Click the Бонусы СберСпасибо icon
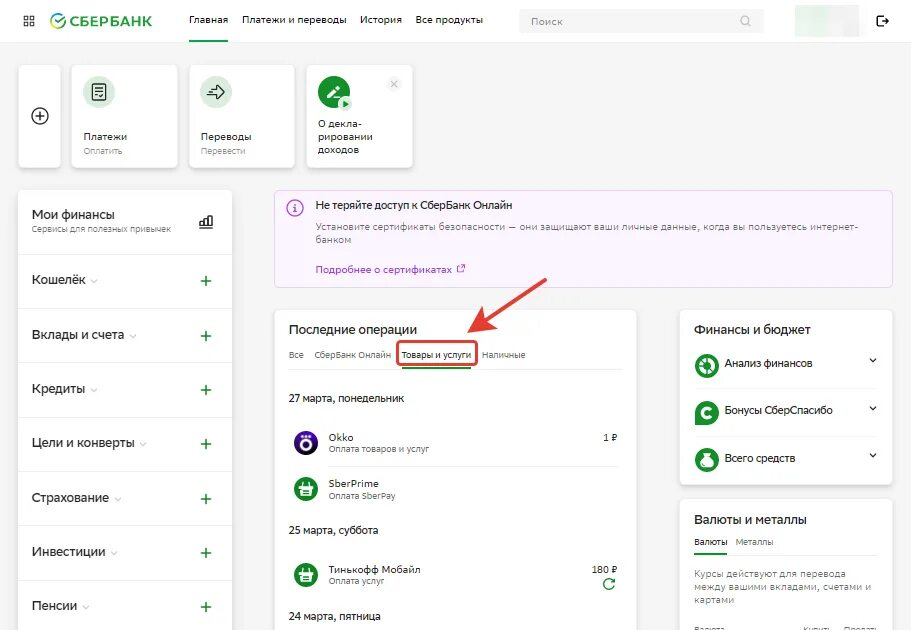911x630 pixels. (x=706, y=413)
